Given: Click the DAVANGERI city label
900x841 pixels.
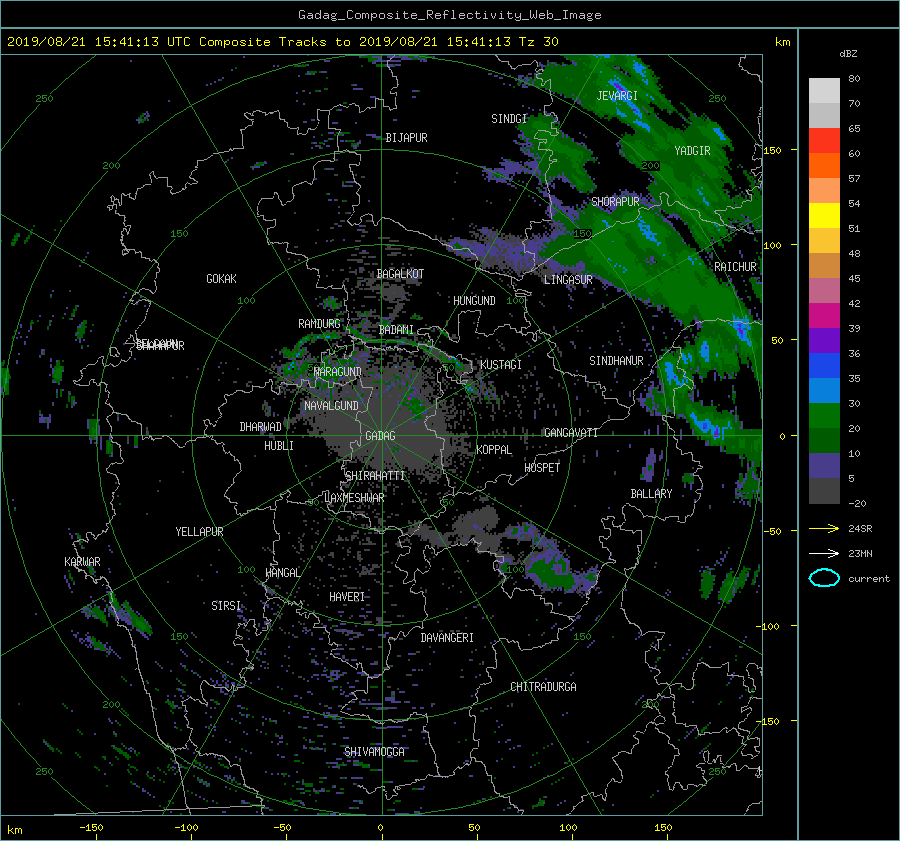Looking at the screenshot, I should pyautogui.click(x=447, y=638).
